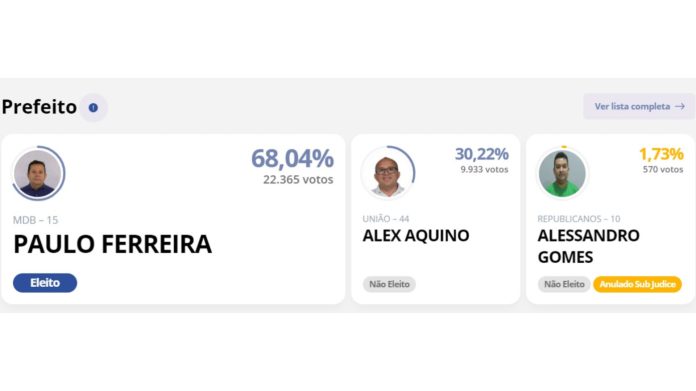This screenshot has width=696, height=391.
Task: Click the MDB – 15 party label
Action: pos(36,220)
